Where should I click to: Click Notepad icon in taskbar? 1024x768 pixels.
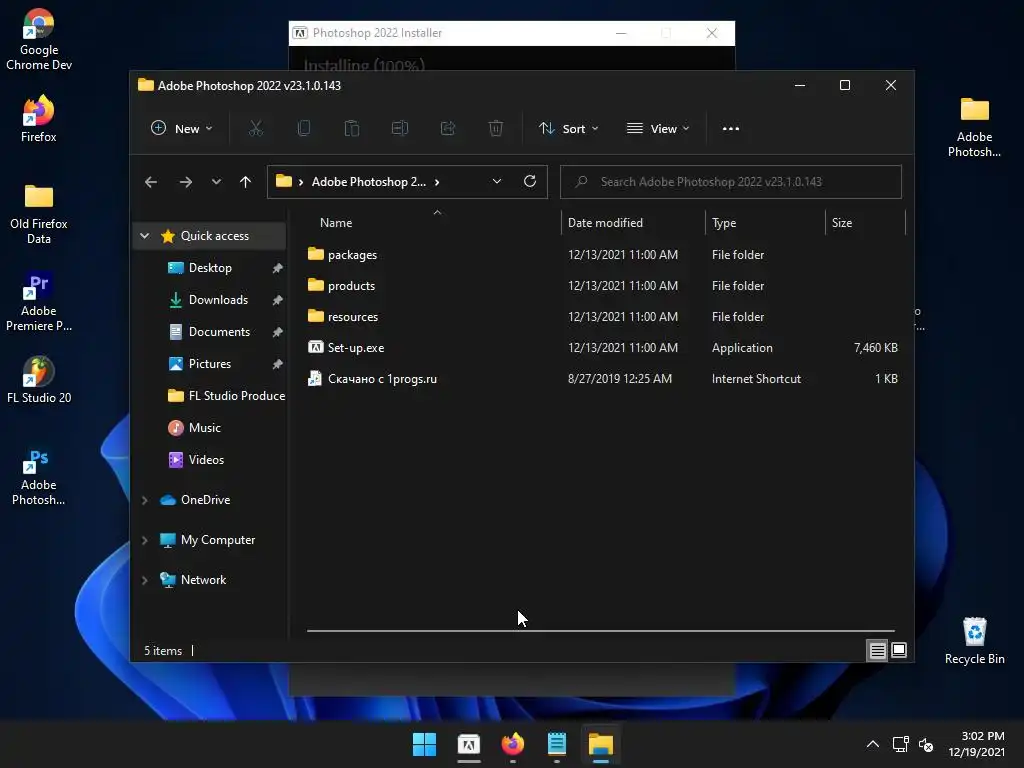pos(557,744)
